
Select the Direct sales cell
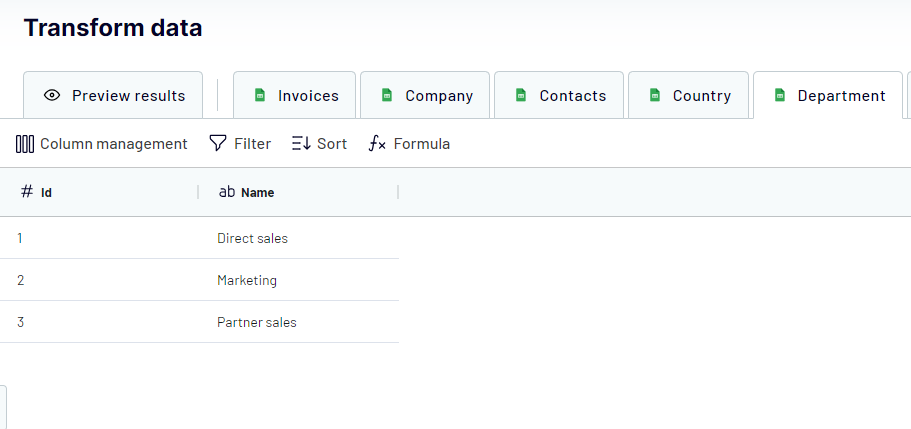pos(252,239)
